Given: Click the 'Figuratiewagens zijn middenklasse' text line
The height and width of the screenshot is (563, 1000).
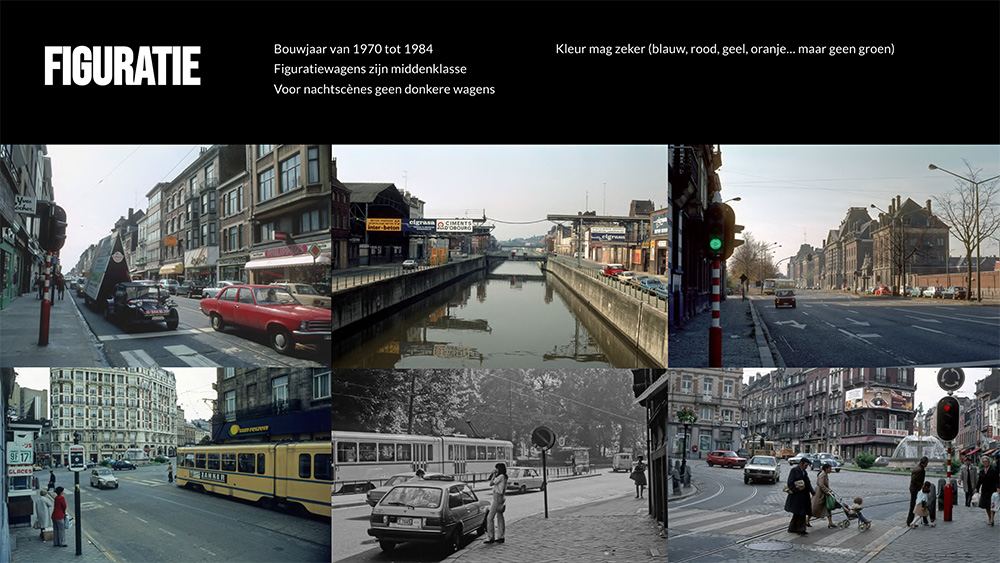Looking at the screenshot, I should (370, 69).
